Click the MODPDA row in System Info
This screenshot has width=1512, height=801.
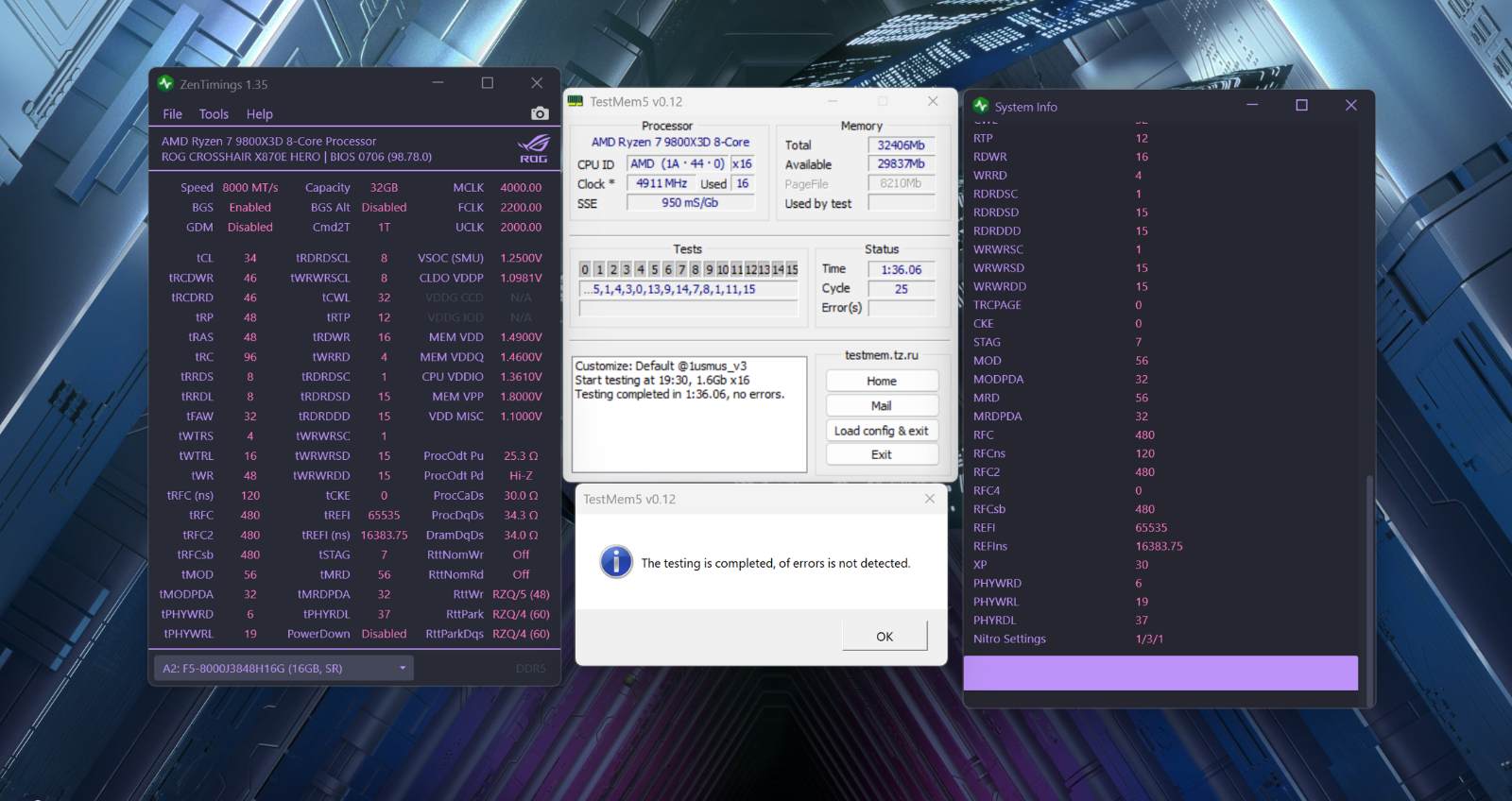point(1160,379)
